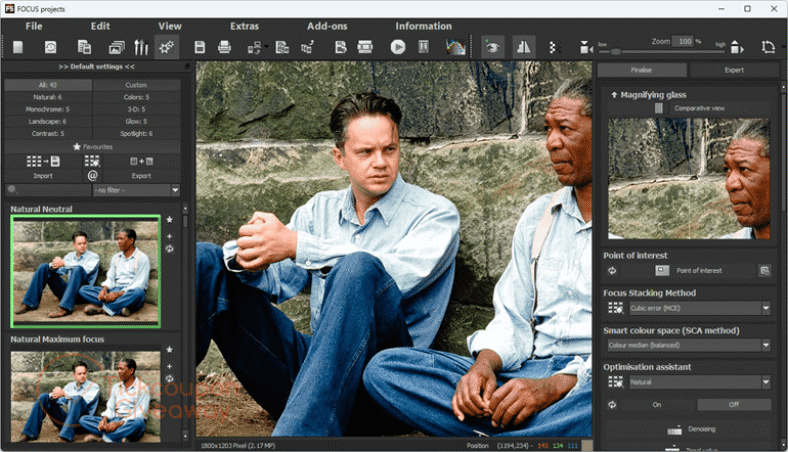Open the gears settings icon

(x=166, y=47)
